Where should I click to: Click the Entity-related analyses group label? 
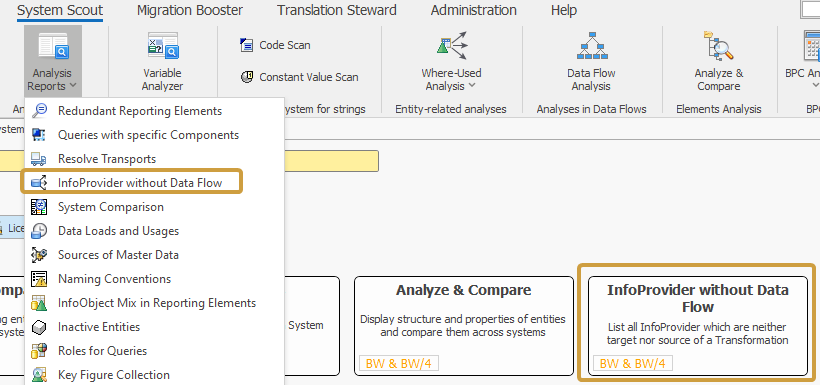point(451,109)
